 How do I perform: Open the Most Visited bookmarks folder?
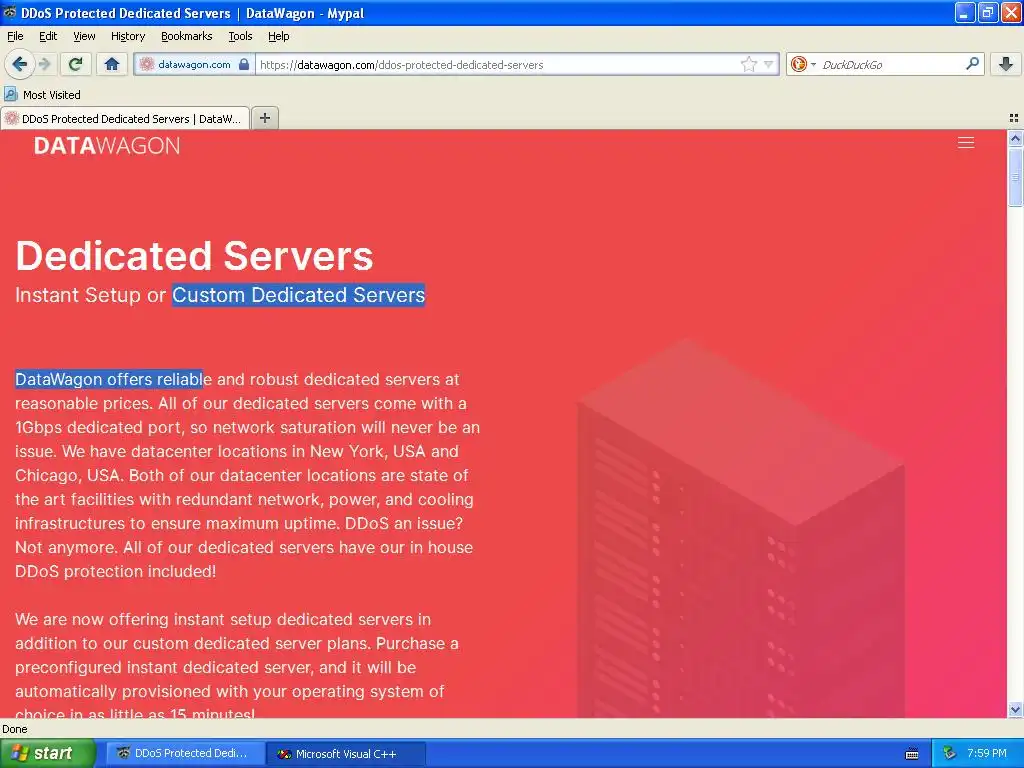tap(42, 95)
